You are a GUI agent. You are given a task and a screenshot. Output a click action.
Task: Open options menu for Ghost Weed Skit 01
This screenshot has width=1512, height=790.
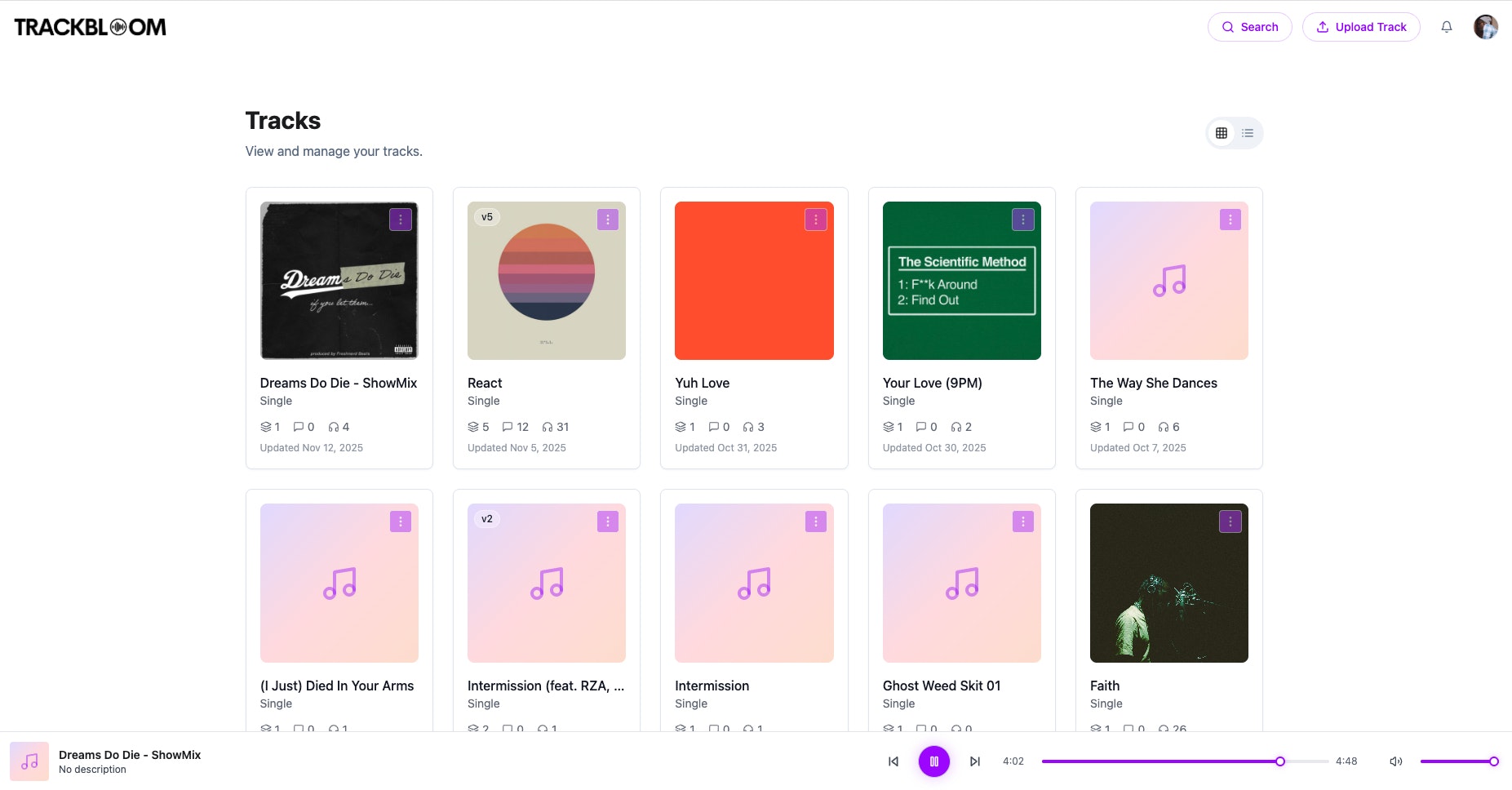[x=1023, y=521]
